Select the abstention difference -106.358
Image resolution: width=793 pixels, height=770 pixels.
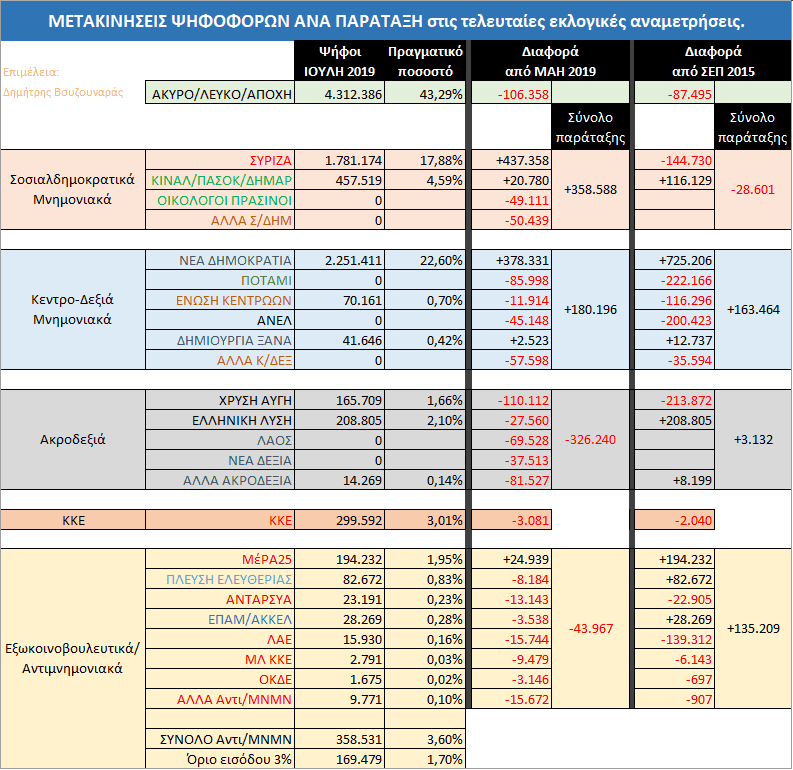pos(511,94)
